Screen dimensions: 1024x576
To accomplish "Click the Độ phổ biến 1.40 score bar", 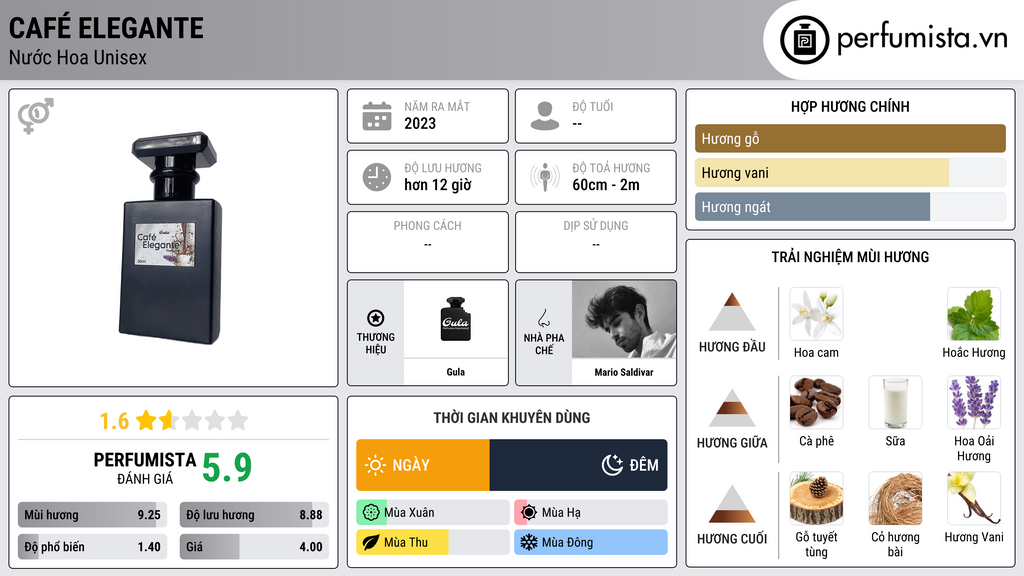I will pos(92,547).
